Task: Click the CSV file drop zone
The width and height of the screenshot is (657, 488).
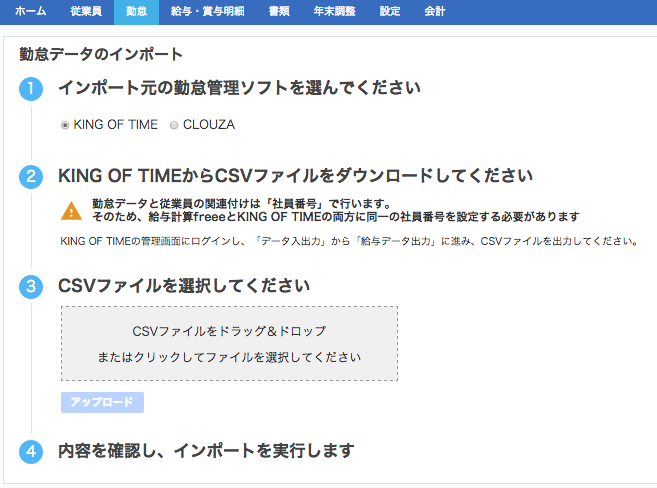Action: [x=229, y=343]
